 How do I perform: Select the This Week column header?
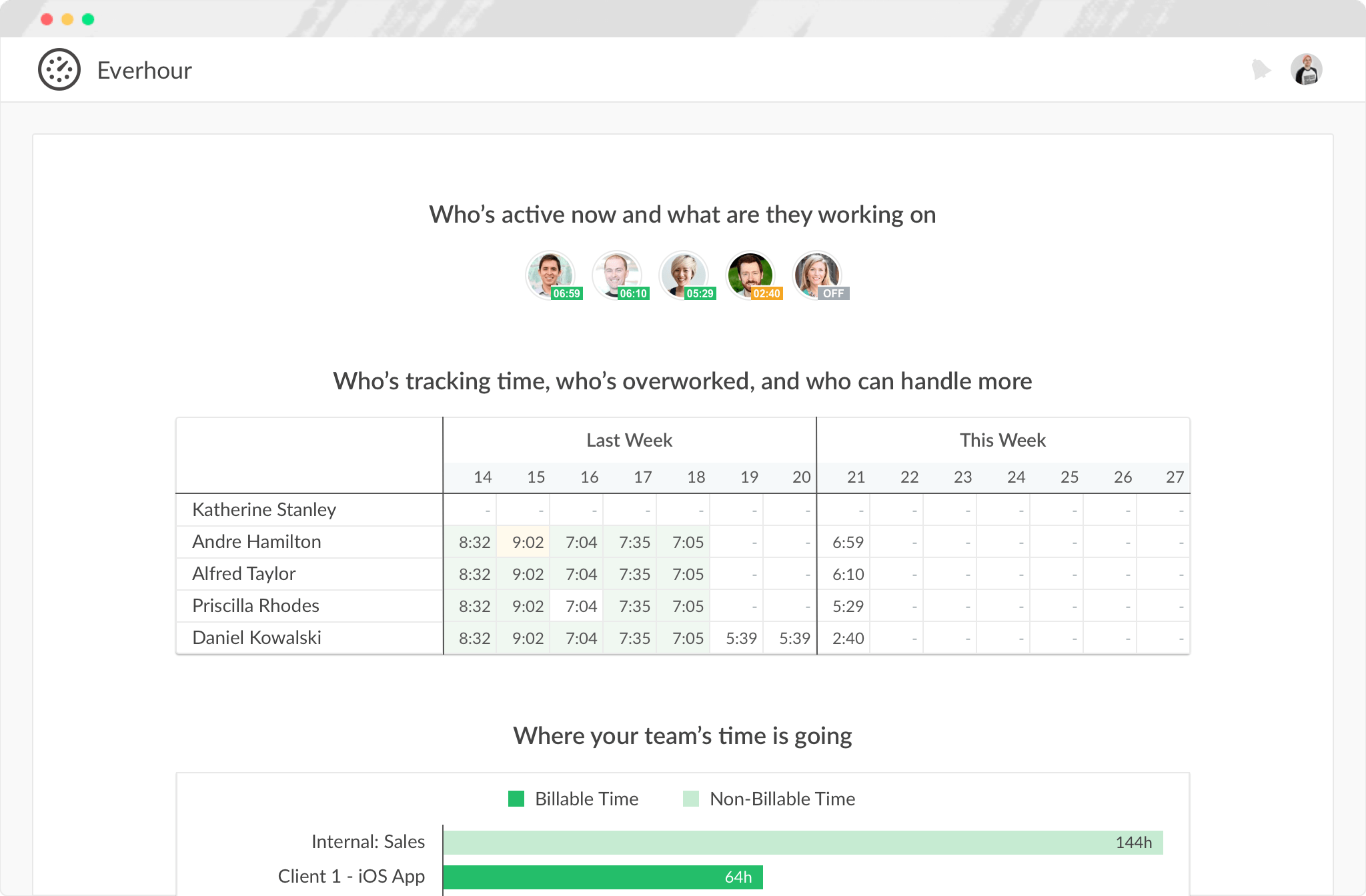[x=1002, y=440]
